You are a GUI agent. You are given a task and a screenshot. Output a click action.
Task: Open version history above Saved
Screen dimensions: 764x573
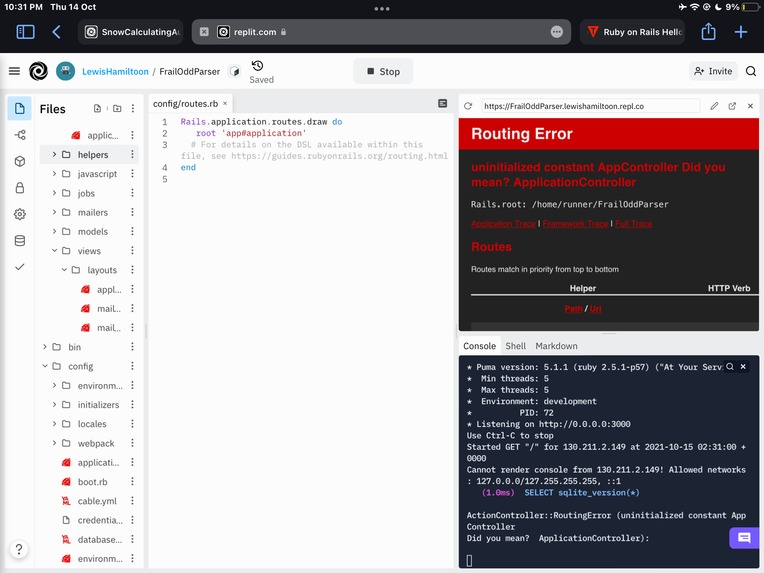pyautogui.click(x=258, y=65)
